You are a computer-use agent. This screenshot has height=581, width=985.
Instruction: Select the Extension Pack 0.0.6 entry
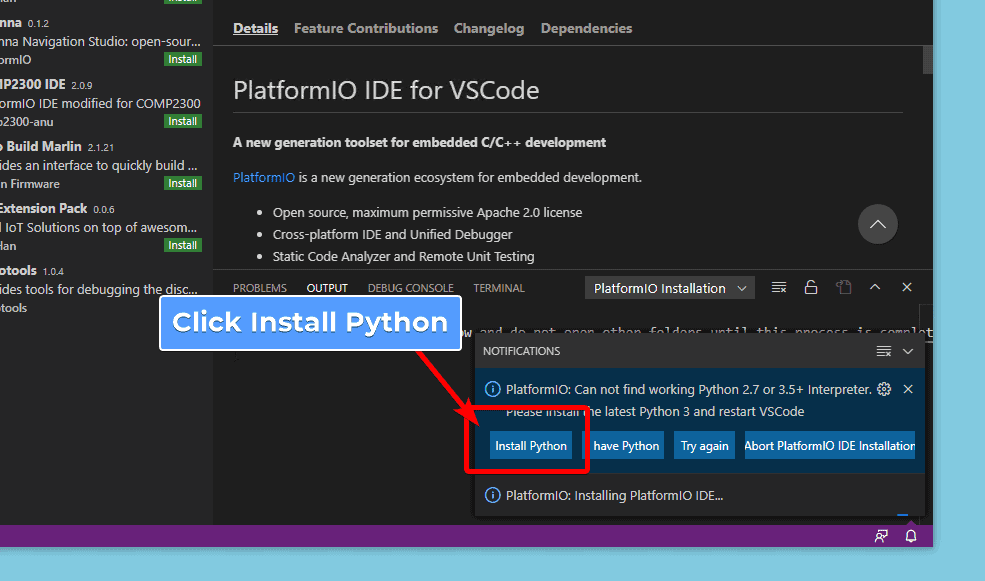pos(103,227)
